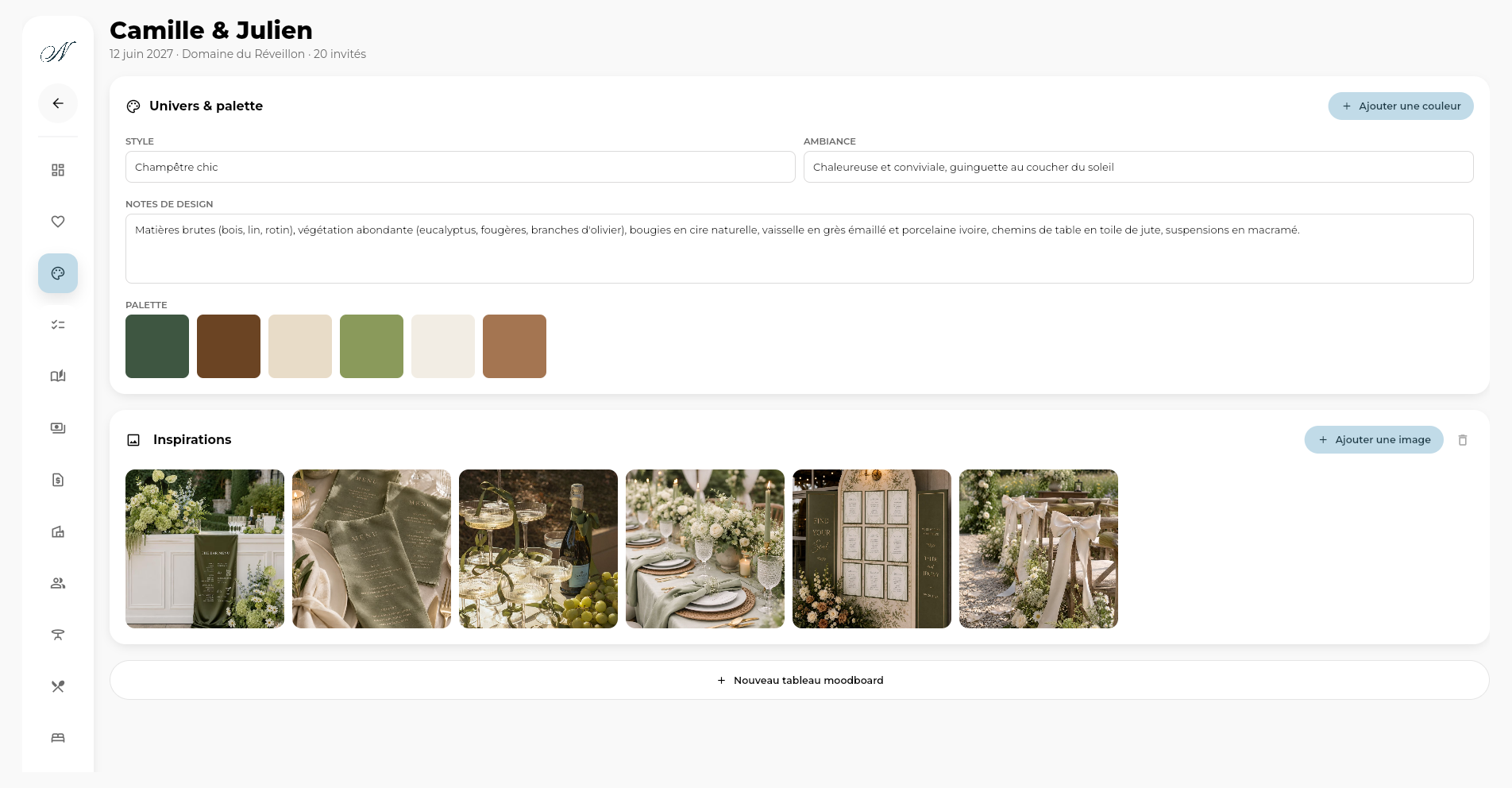This screenshot has height=788, width=1512.
Task: Open the checklist icon in sidebar
Action: [x=58, y=325]
